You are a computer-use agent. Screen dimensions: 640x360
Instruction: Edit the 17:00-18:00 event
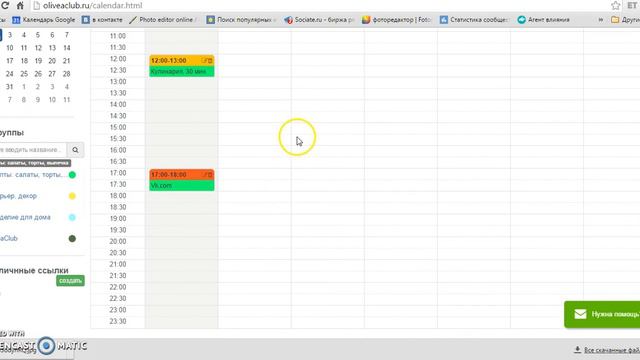tap(205, 175)
